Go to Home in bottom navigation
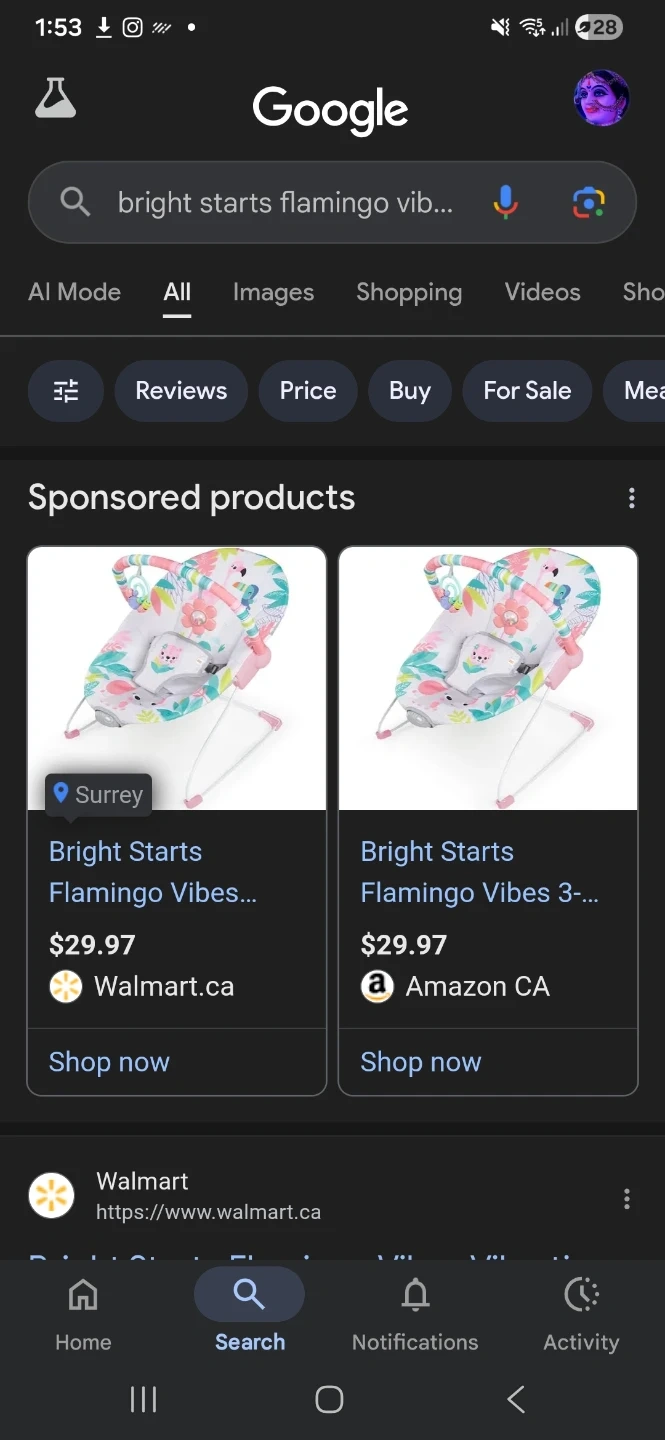The width and height of the screenshot is (665, 1440). pyautogui.click(x=83, y=1312)
